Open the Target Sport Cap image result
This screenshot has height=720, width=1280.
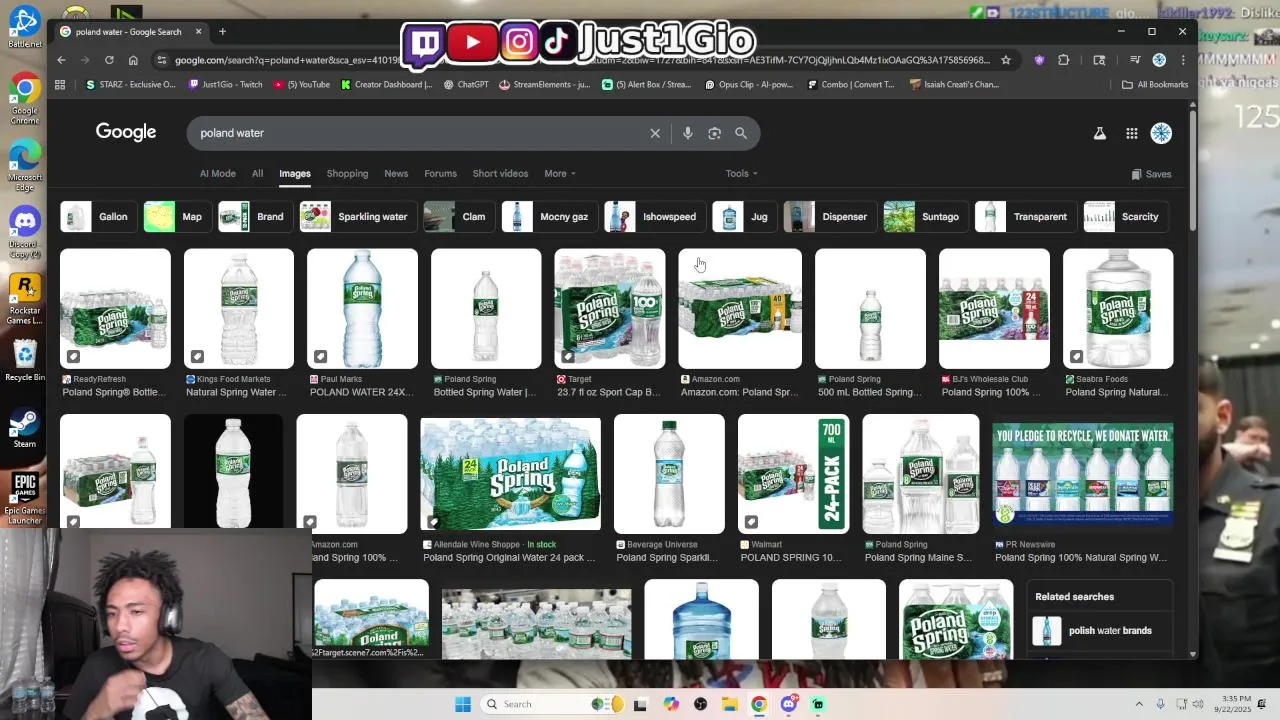(x=609, y=309)
